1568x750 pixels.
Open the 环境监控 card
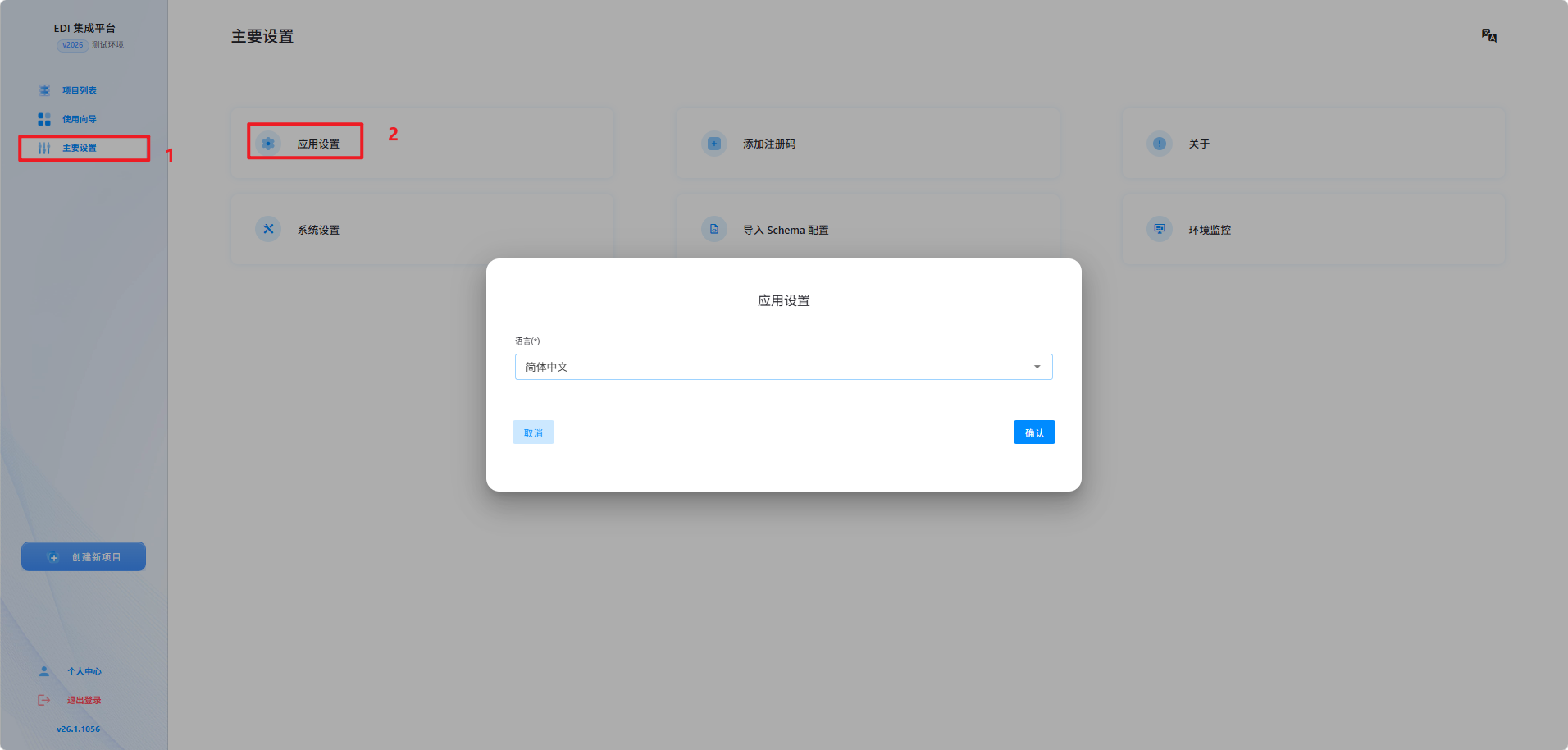coord(1314,229)
